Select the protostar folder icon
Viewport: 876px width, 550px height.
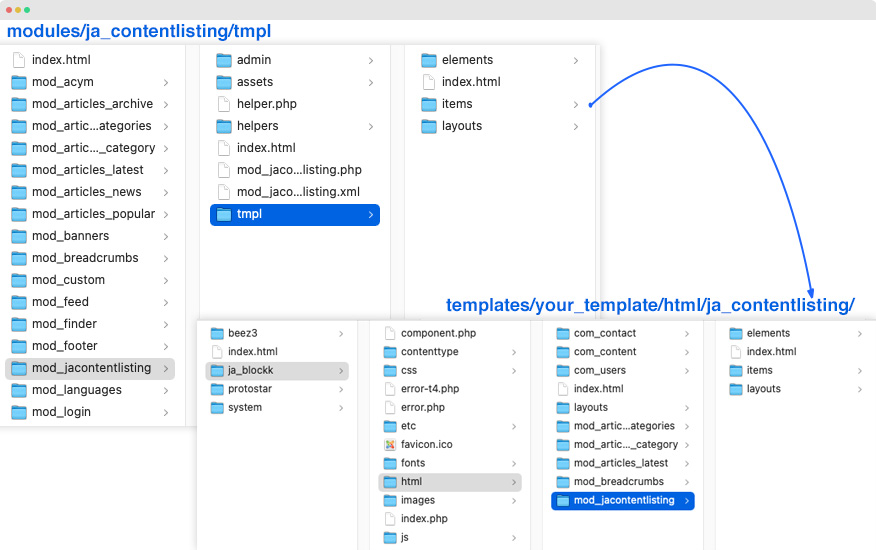tap(217, 389)
